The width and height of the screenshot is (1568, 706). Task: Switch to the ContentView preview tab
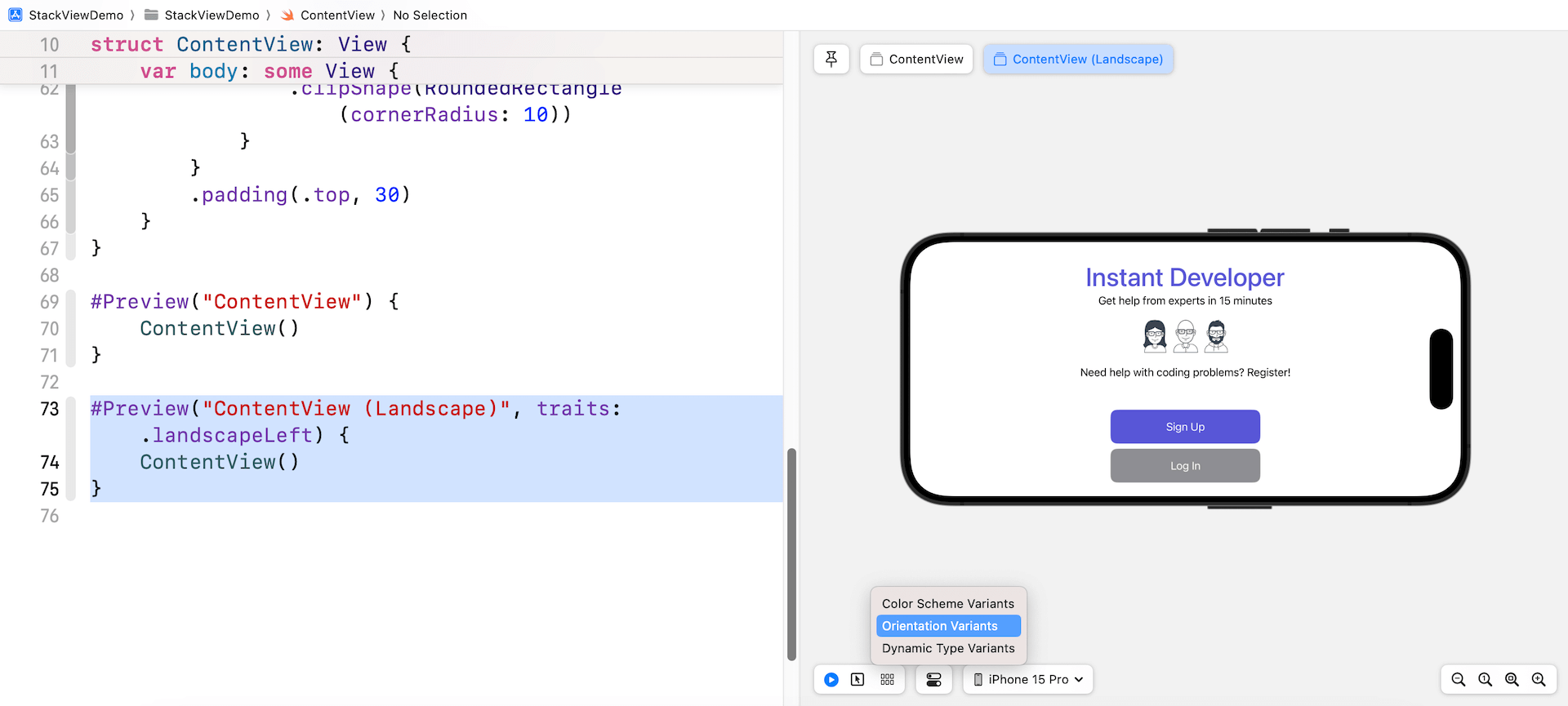[916, 59]
